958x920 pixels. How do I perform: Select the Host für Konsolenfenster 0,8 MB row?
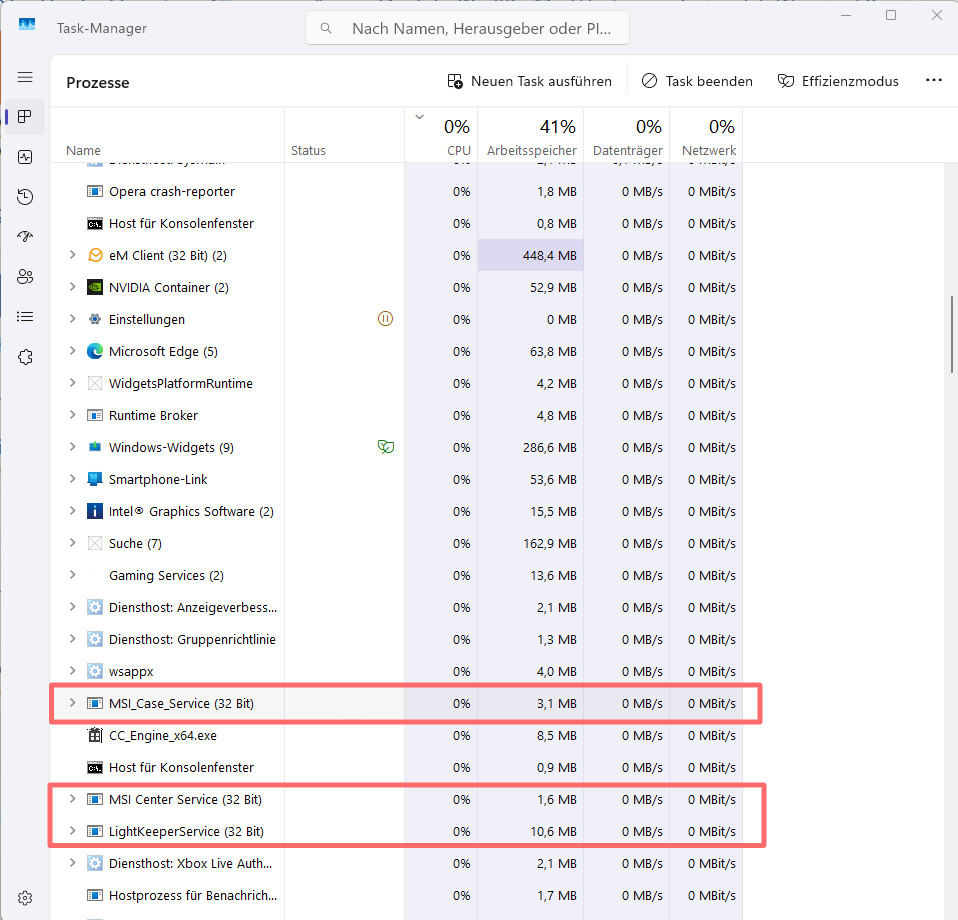pos(396,224)
